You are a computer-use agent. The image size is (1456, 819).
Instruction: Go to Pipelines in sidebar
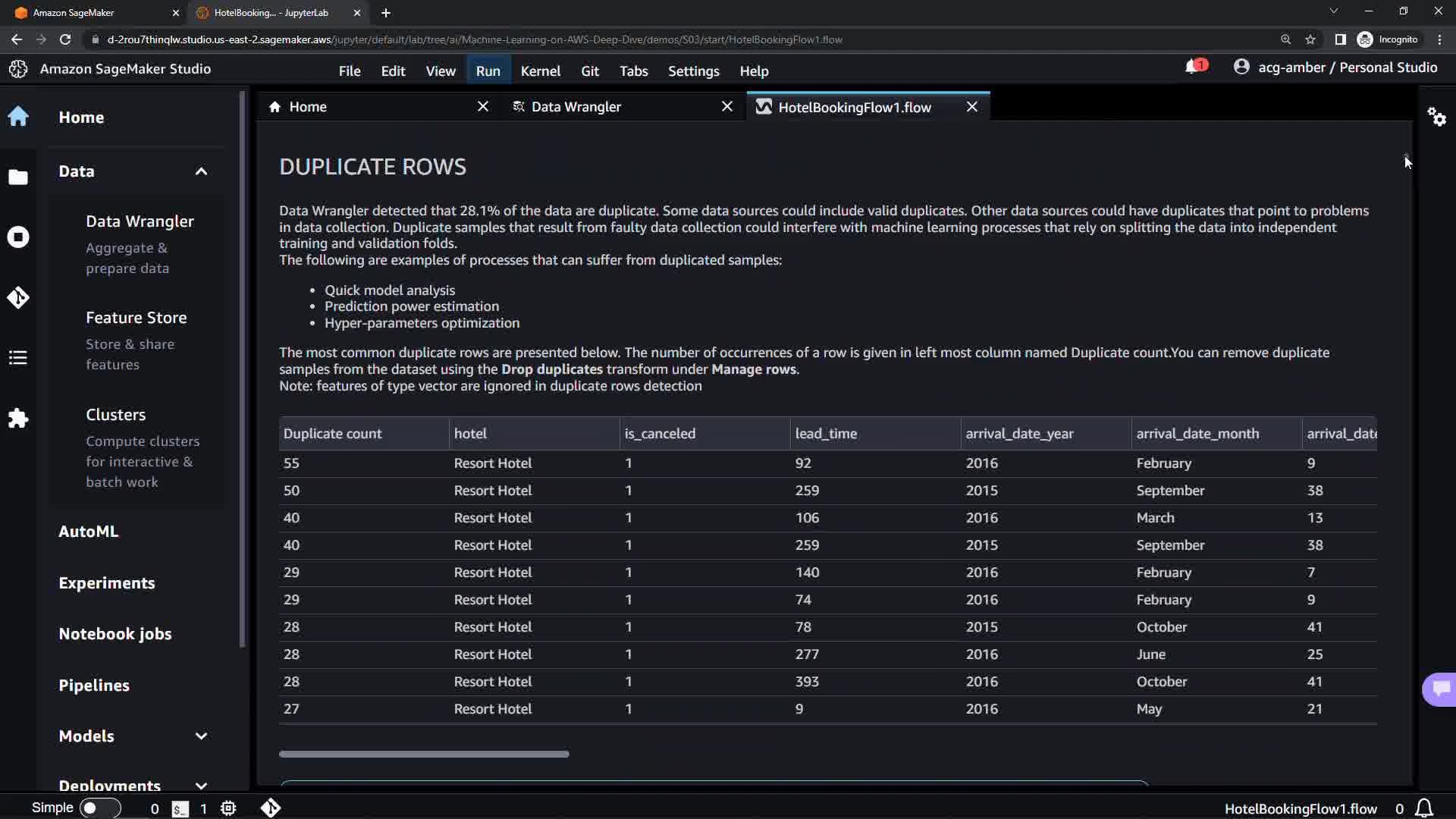(x=94, y=686)
